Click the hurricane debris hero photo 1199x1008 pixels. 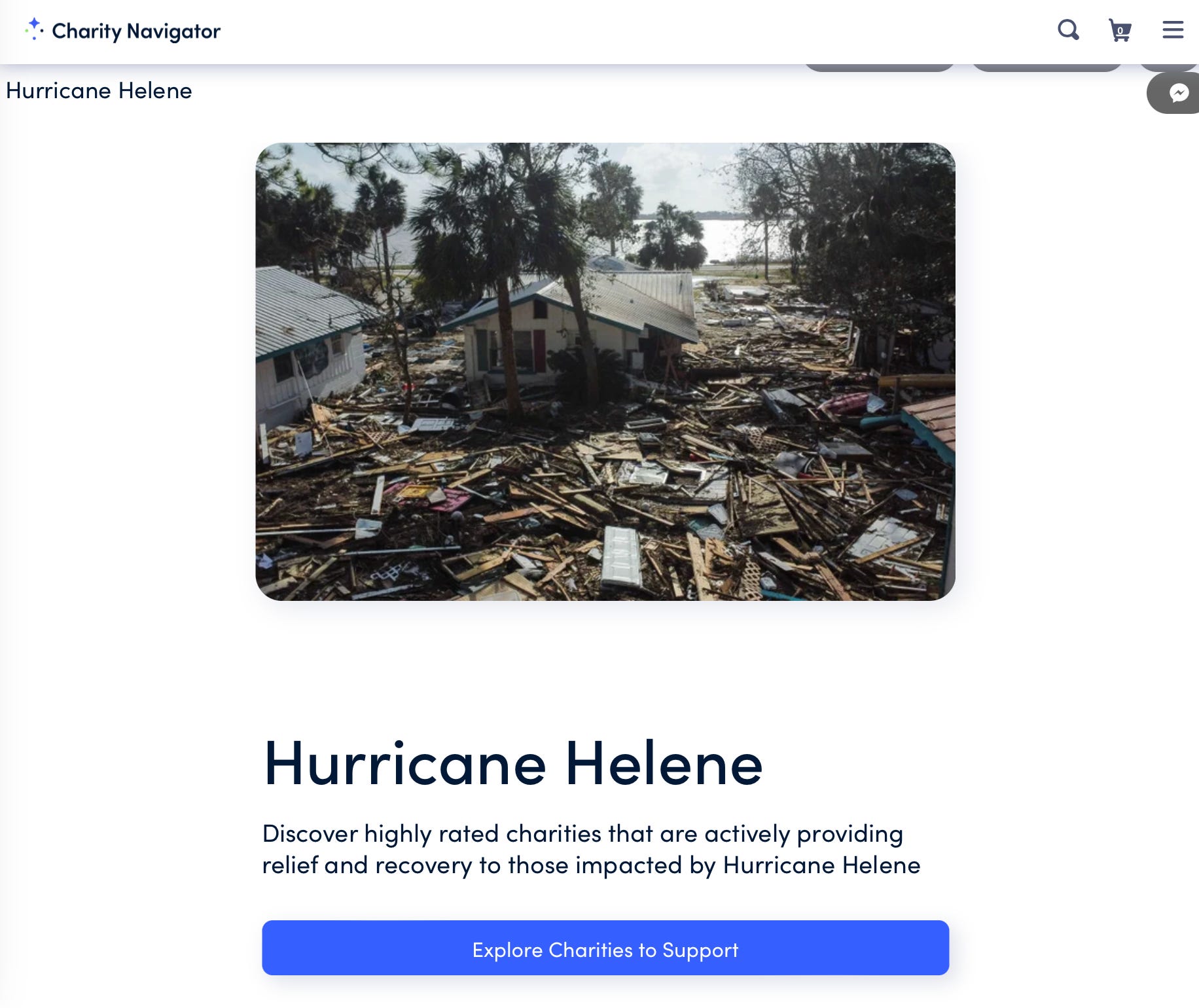point(605,372)
